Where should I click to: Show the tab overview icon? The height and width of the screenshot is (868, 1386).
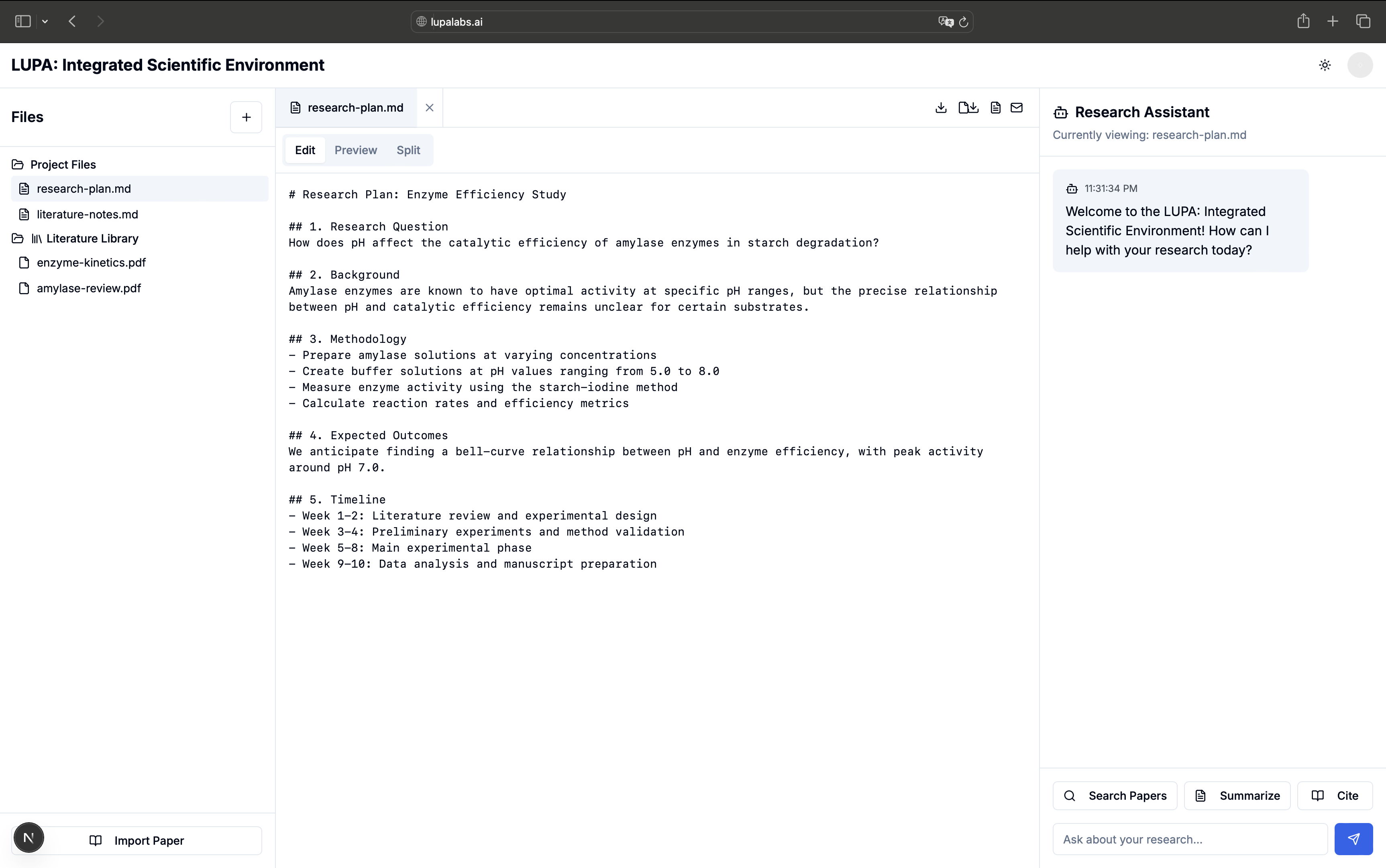(1363, 21)
